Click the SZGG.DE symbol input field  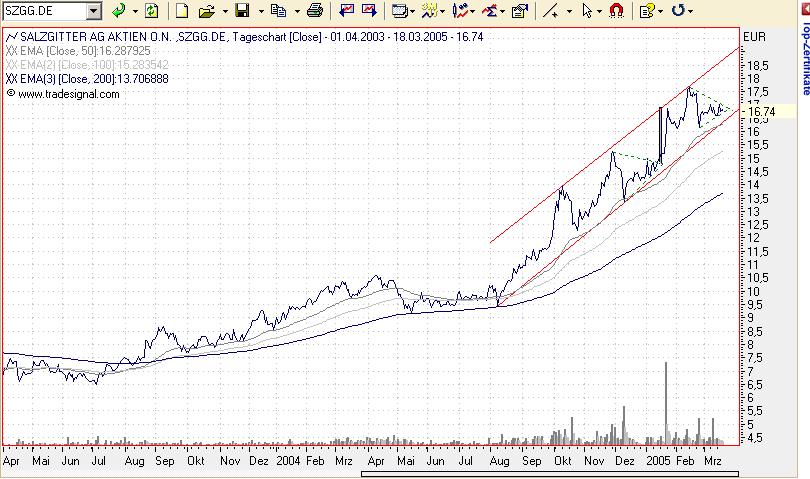tap(44, 10)
